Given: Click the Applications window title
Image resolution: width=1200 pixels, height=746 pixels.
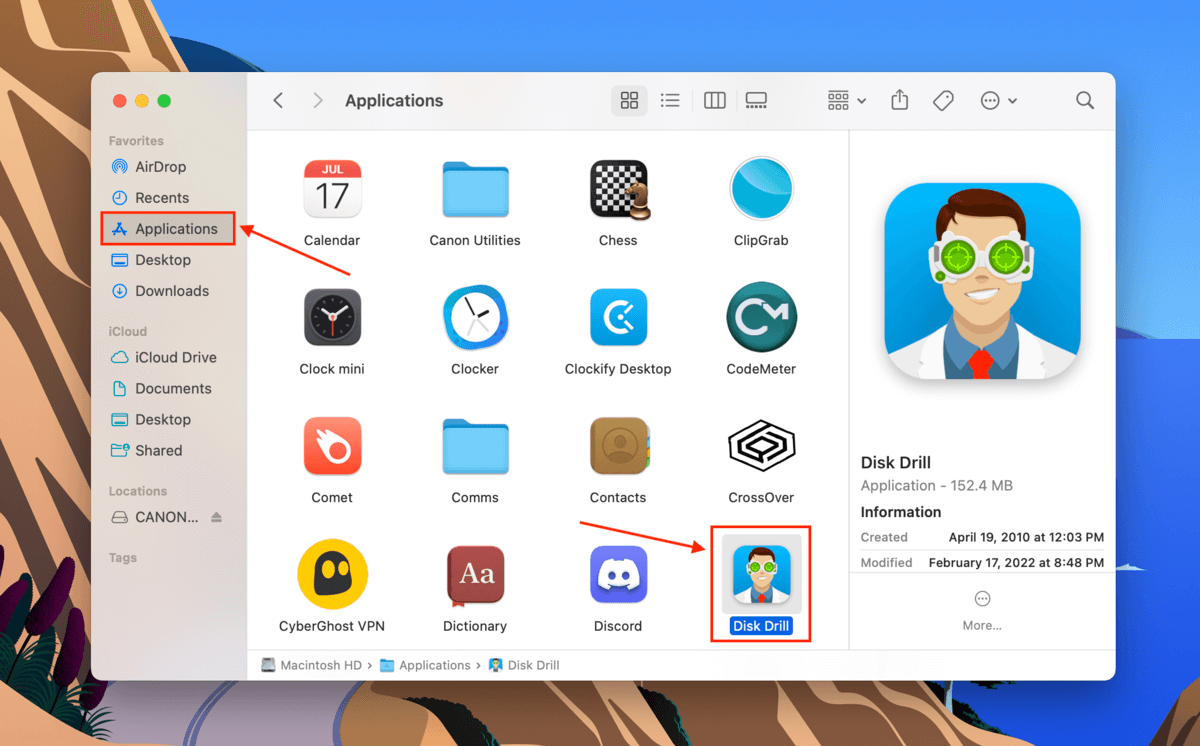Looking at the screenshot, I should point(394,101).
